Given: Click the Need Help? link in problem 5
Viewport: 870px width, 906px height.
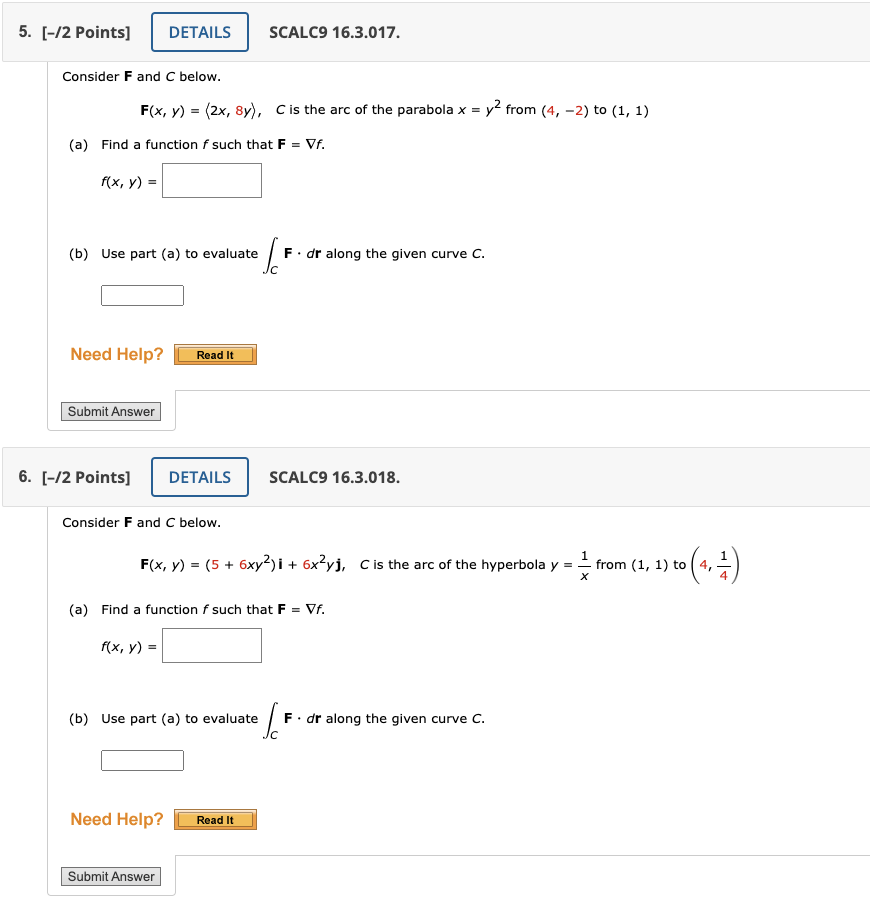Looking at the screenshot, I should coord(115,354).
